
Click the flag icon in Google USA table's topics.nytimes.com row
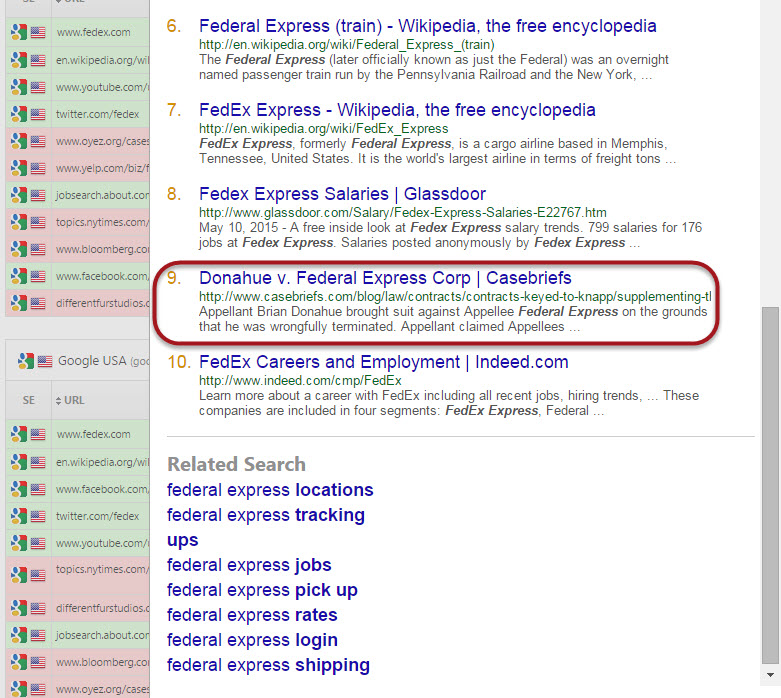pyautogui.click(x=38, y=575)
